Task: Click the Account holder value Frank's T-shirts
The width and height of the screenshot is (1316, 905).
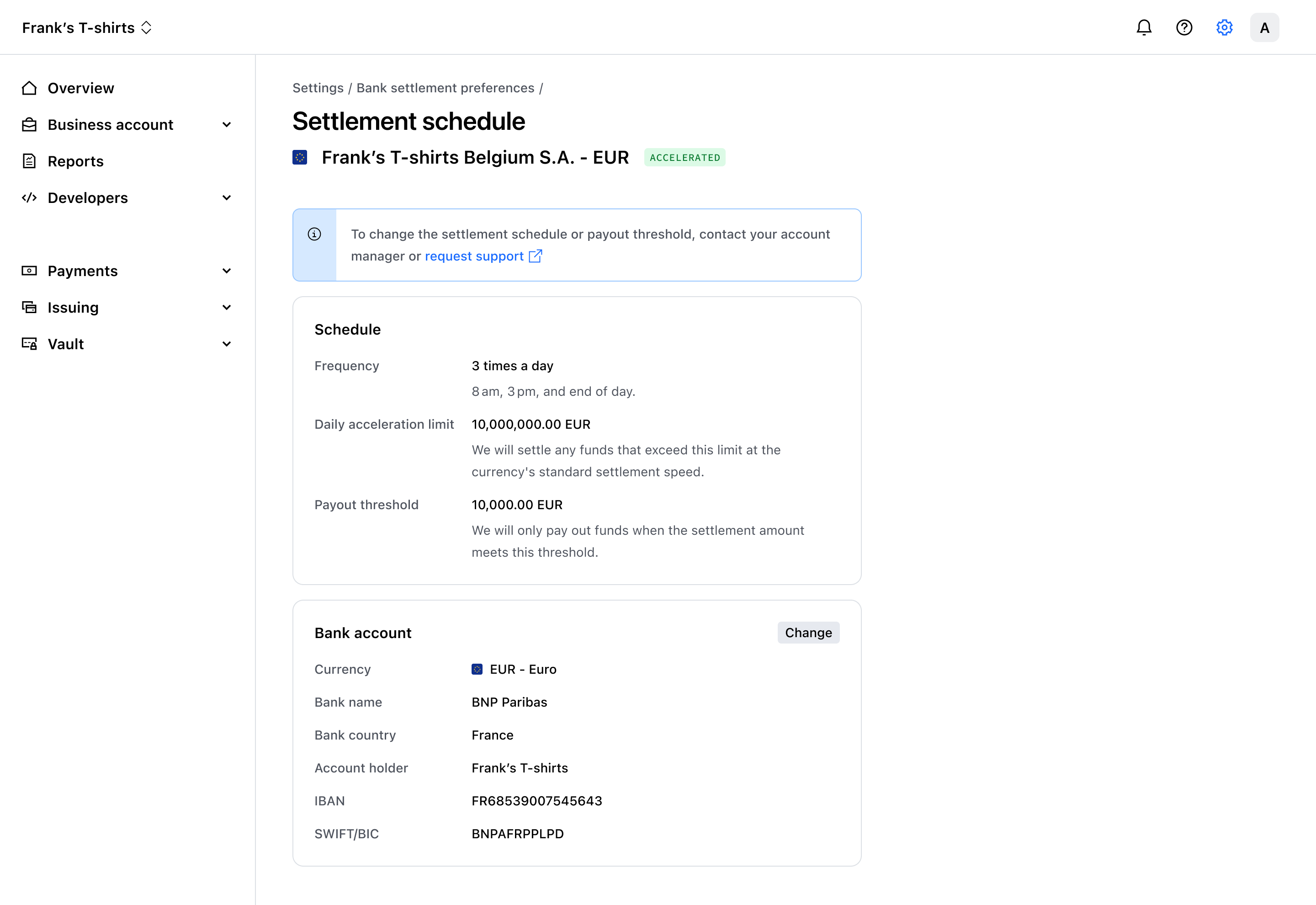Action: [x=520, y=768]
